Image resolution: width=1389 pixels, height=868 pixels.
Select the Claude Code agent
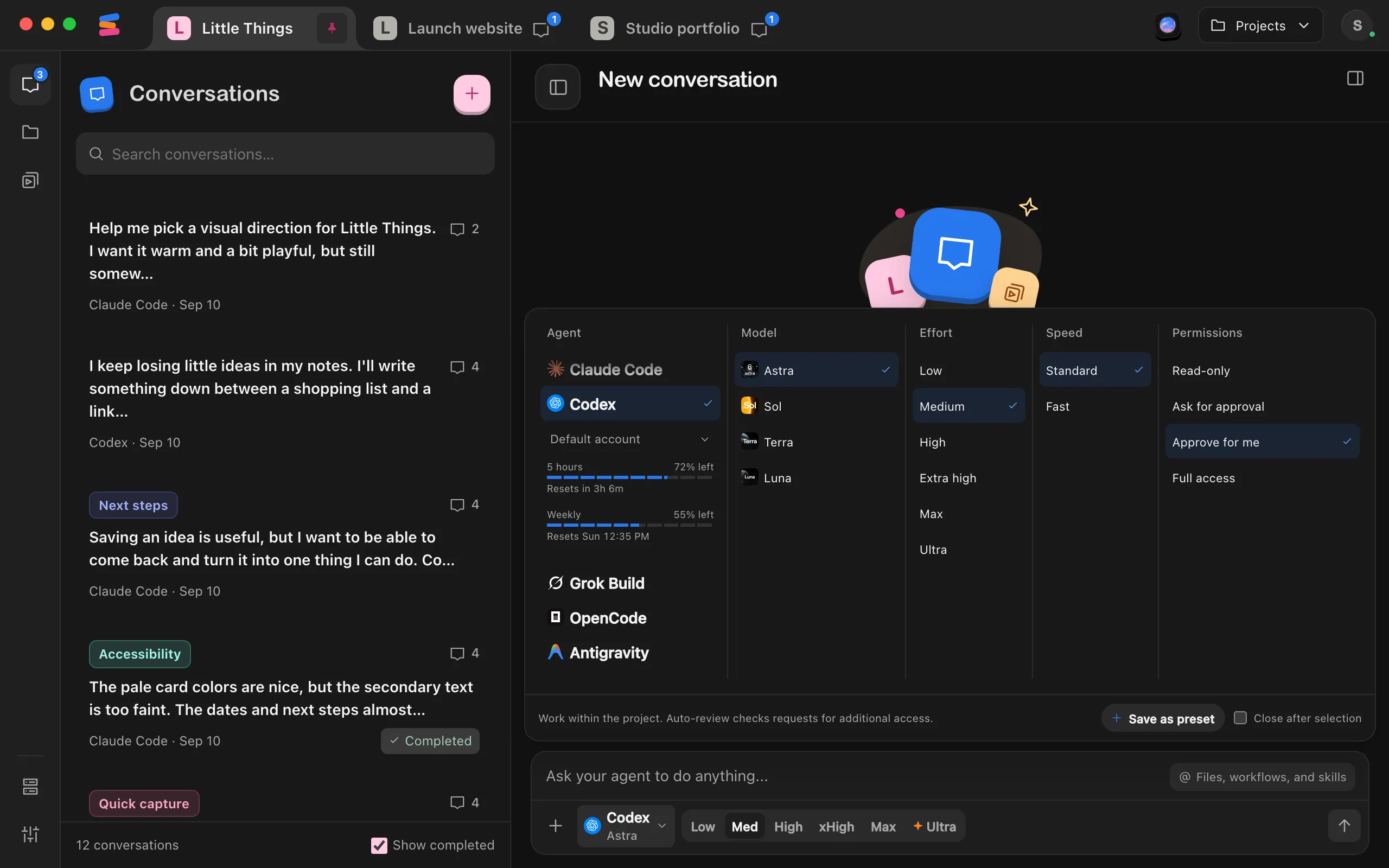(629, 369)
